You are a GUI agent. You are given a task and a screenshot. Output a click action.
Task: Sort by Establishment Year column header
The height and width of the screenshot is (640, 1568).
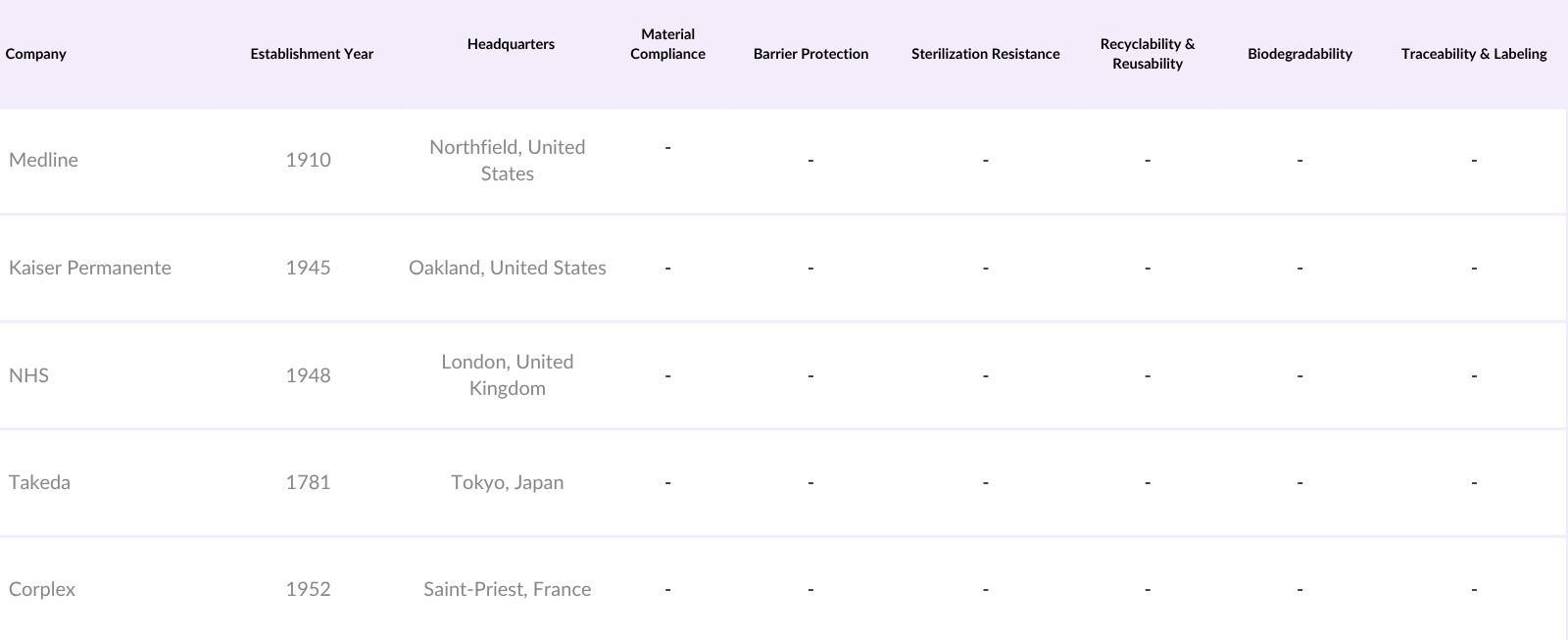point(312,54)
